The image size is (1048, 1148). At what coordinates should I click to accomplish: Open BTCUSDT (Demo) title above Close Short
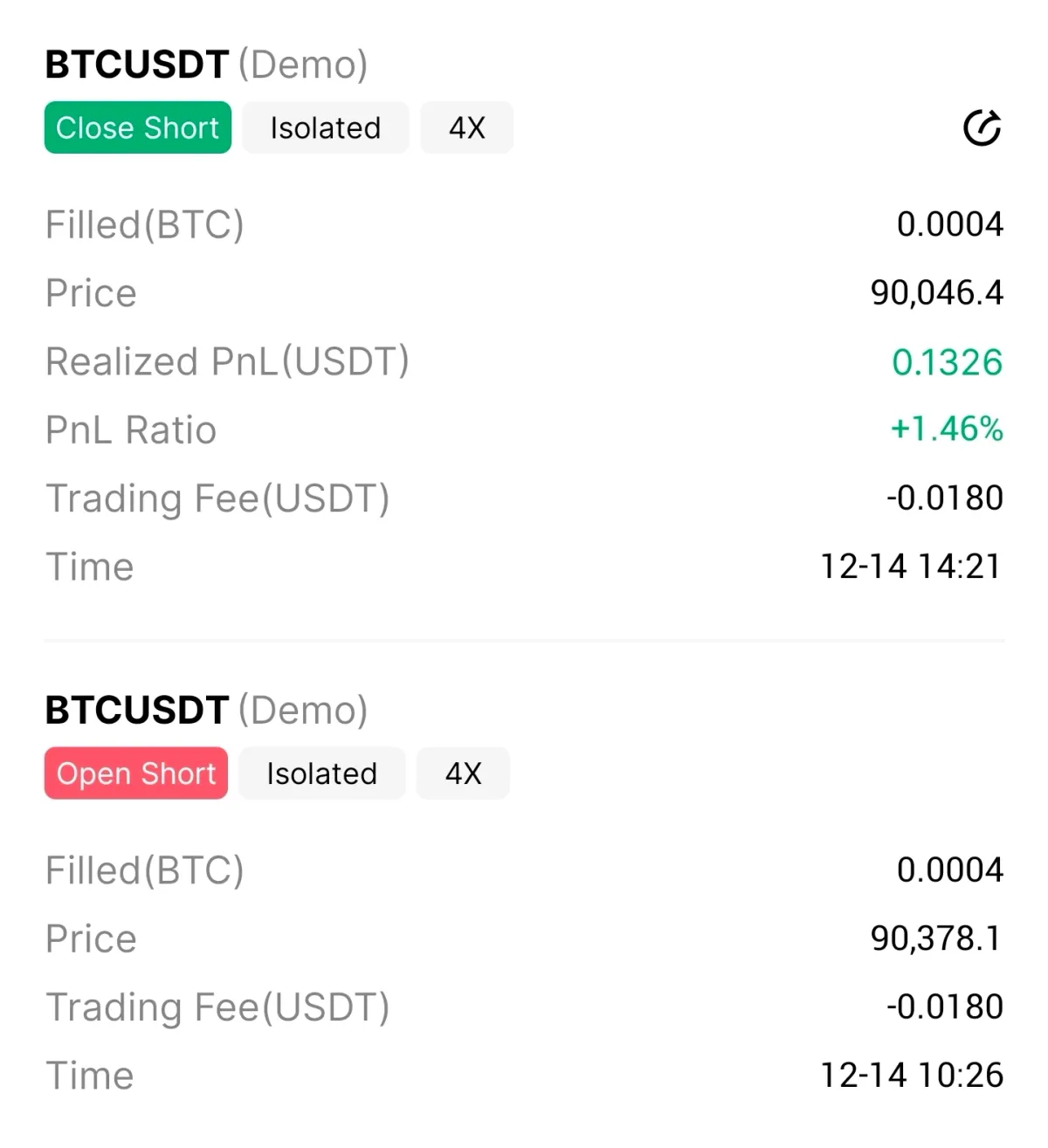pos(206,65)
